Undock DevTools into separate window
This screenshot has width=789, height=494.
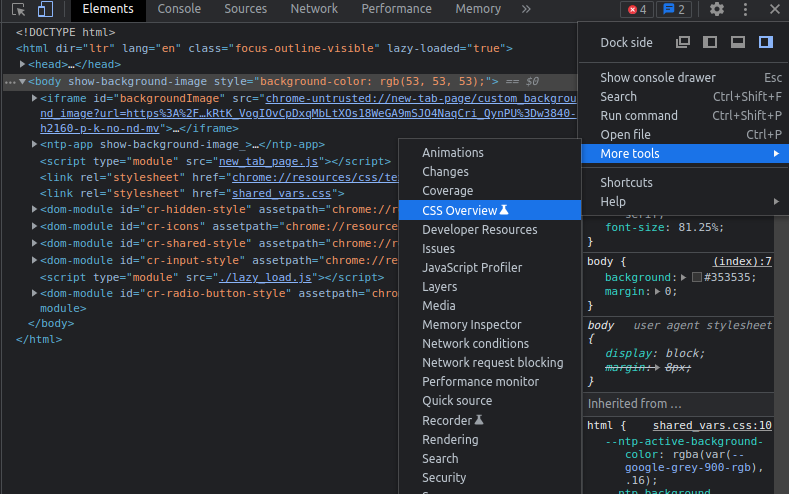click(683, 42)
